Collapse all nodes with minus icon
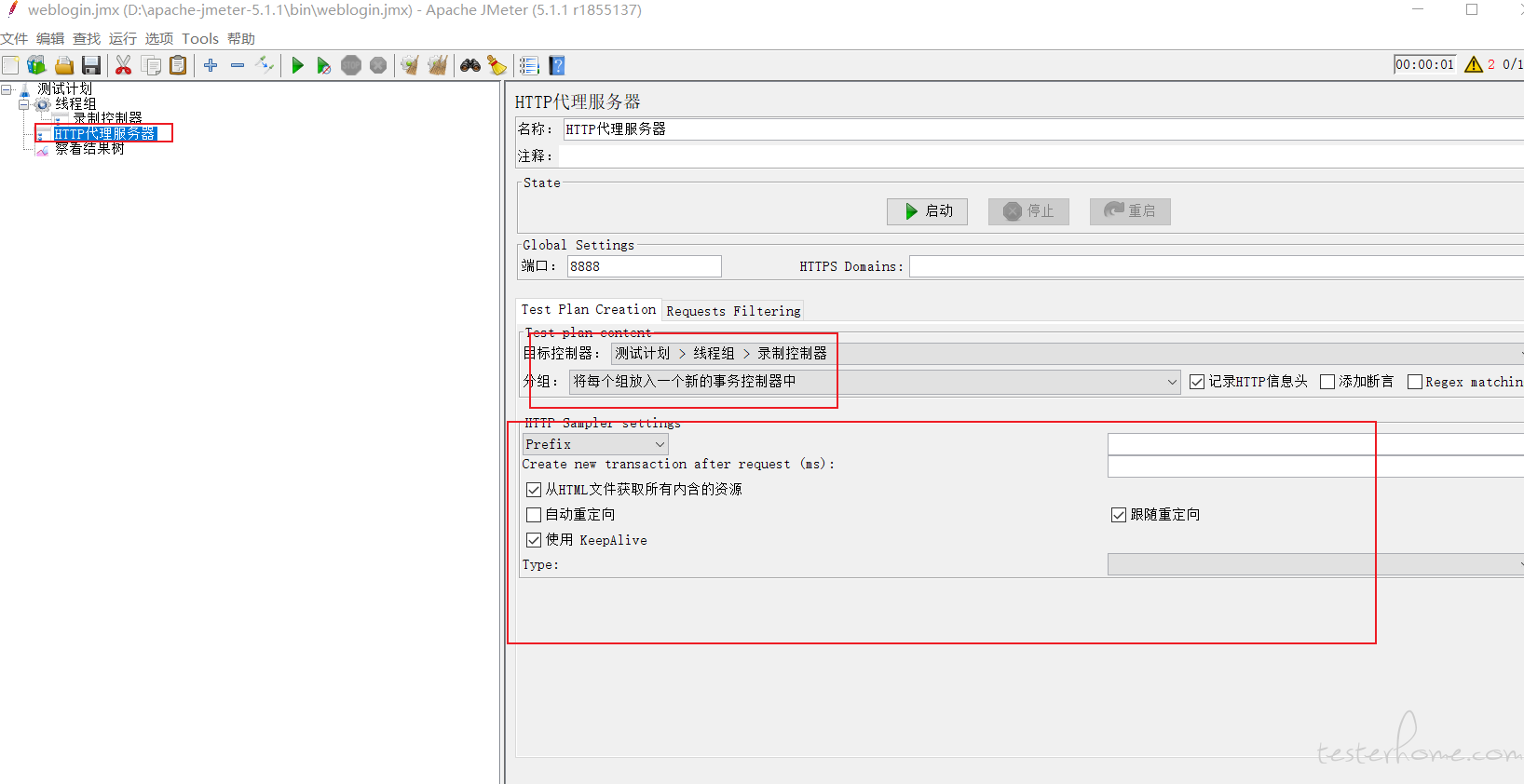The width and height of the screenshot is (1524, 784). click(x=238, y=65)
